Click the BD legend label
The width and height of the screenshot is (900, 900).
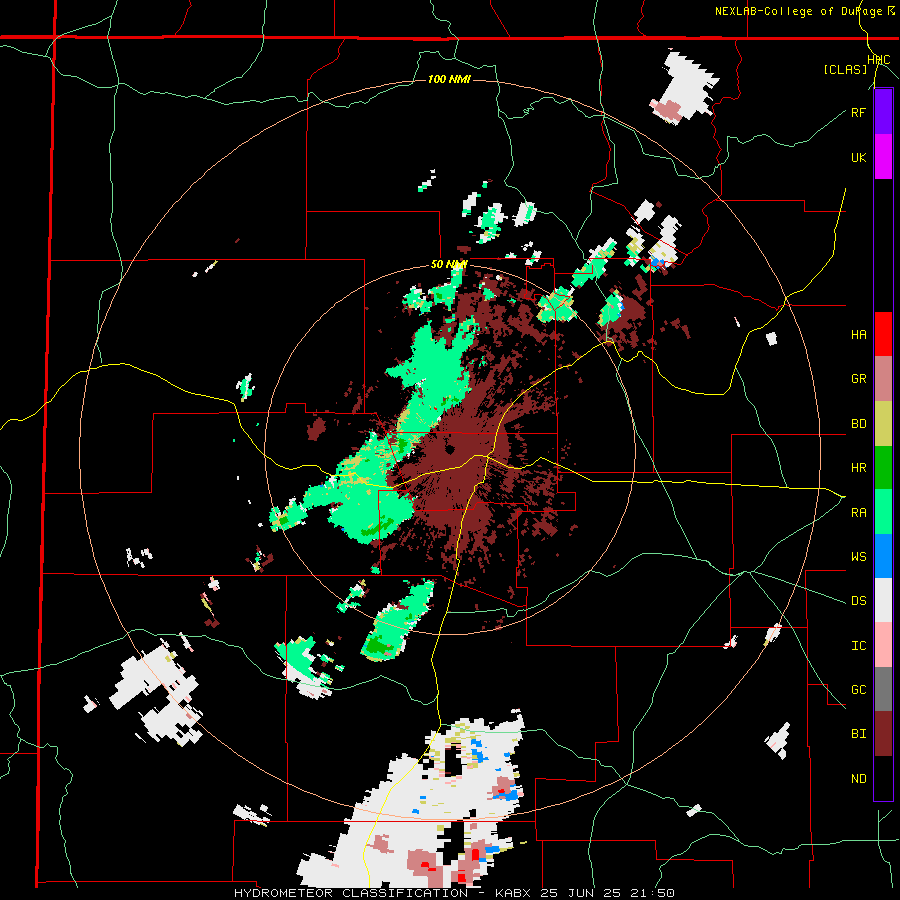point(858,424)
